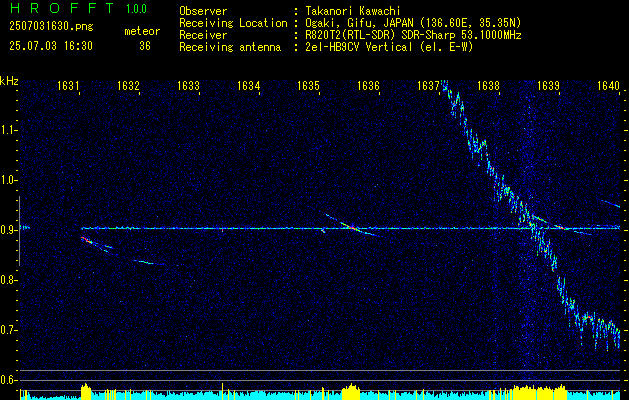Click the wide yellow power burst below 1639

tap(540, 392)
